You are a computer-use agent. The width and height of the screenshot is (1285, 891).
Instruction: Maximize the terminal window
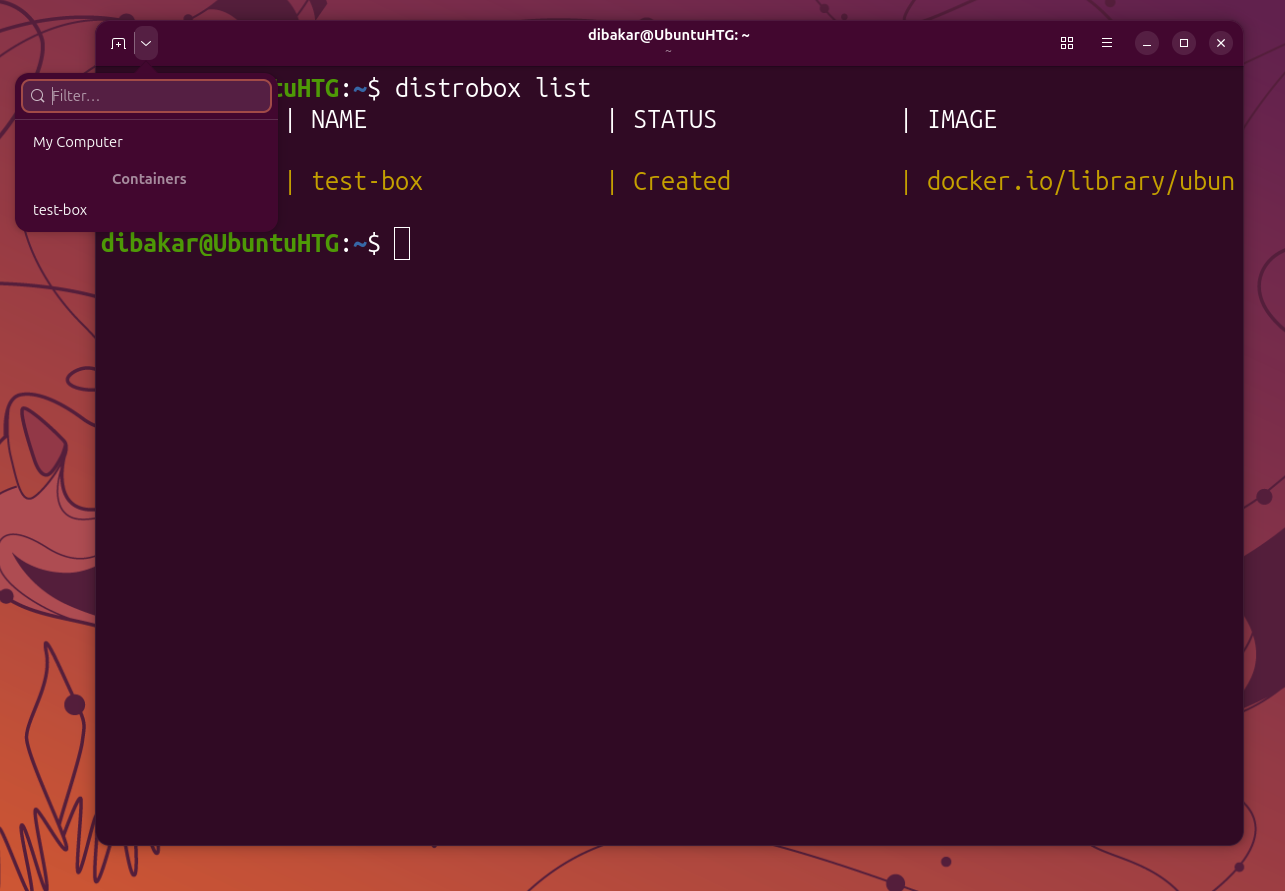point(1184,43)
